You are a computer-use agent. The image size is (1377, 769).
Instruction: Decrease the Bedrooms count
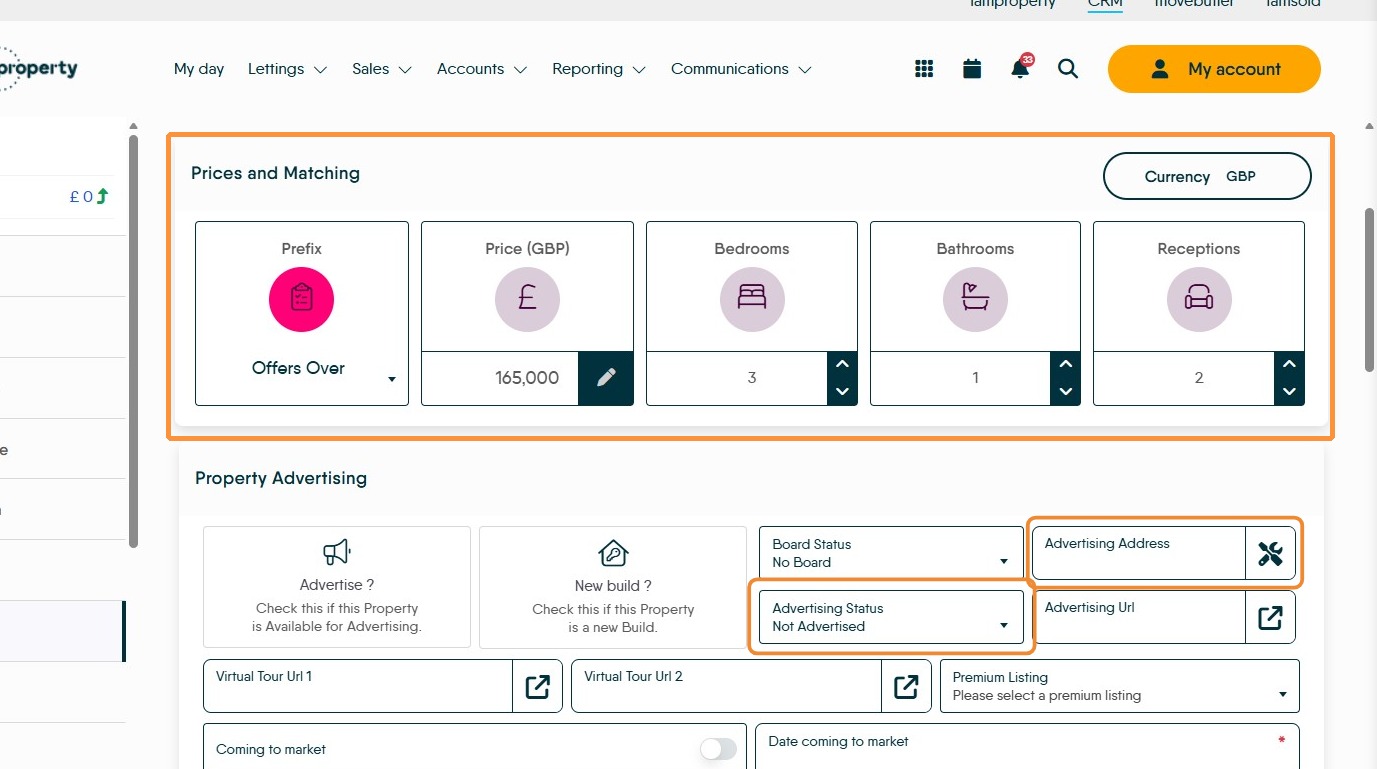[x=842, y=392]
